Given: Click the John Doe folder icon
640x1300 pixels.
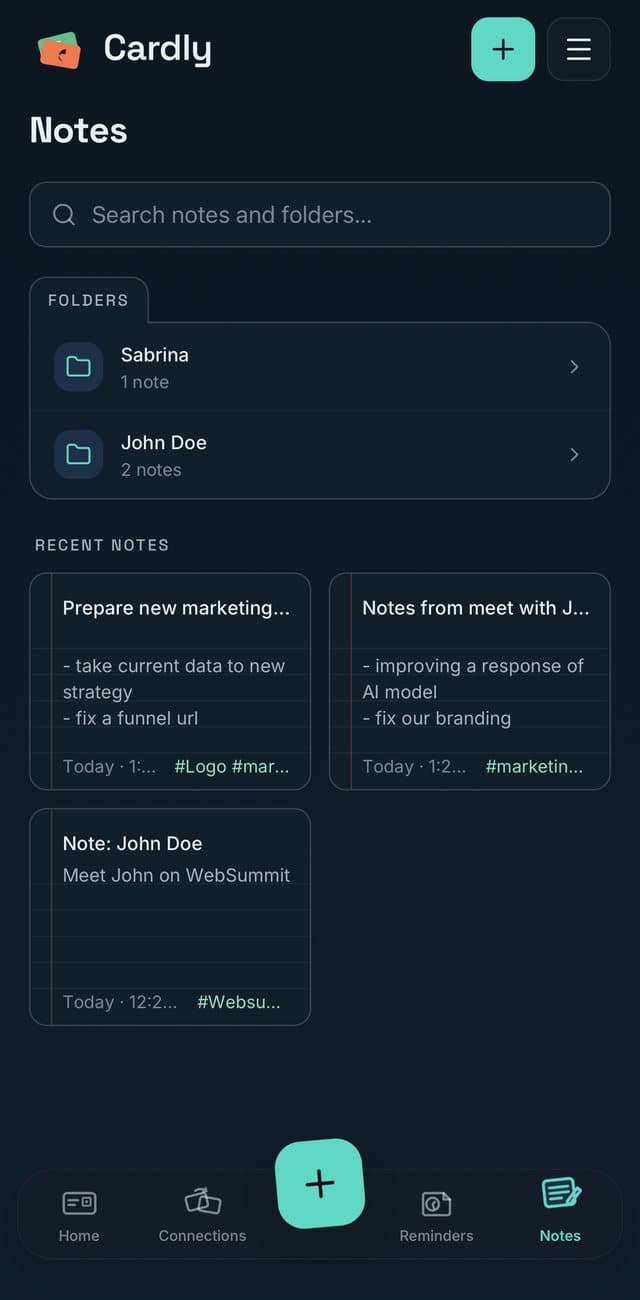Looking at the screenshot, I should (78, 455).
